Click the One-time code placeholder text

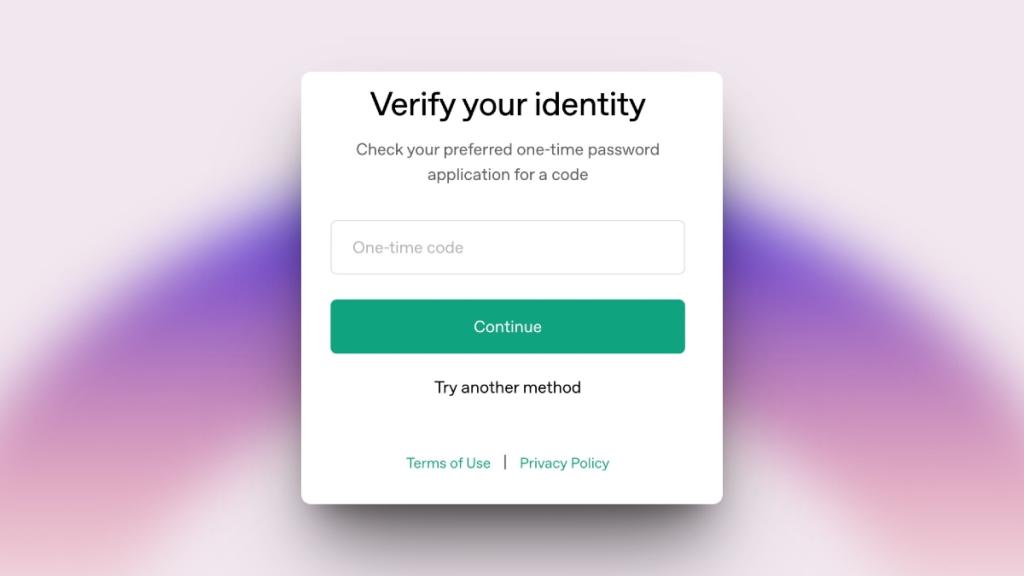point(408,248)
